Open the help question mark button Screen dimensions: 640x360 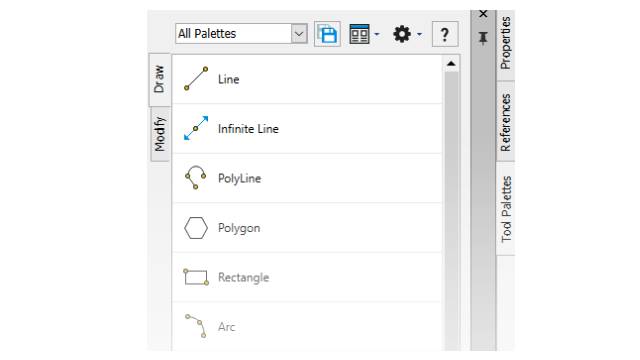pos(445,34)
